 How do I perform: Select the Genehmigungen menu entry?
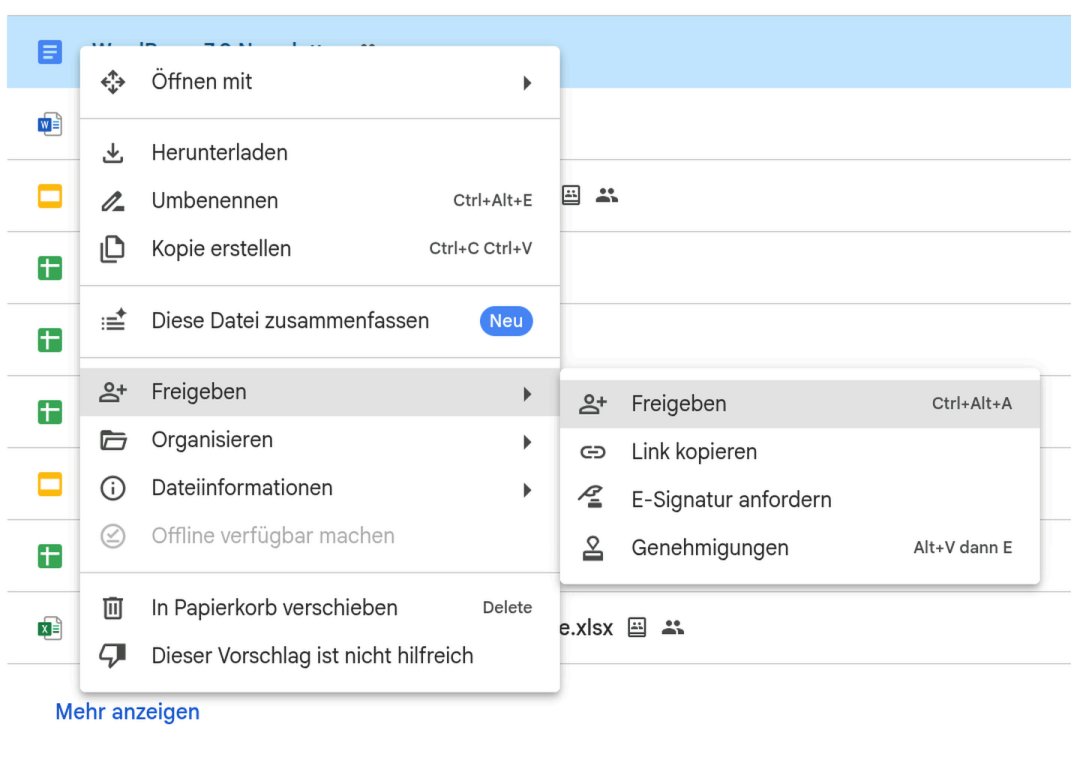pos(710,548)
